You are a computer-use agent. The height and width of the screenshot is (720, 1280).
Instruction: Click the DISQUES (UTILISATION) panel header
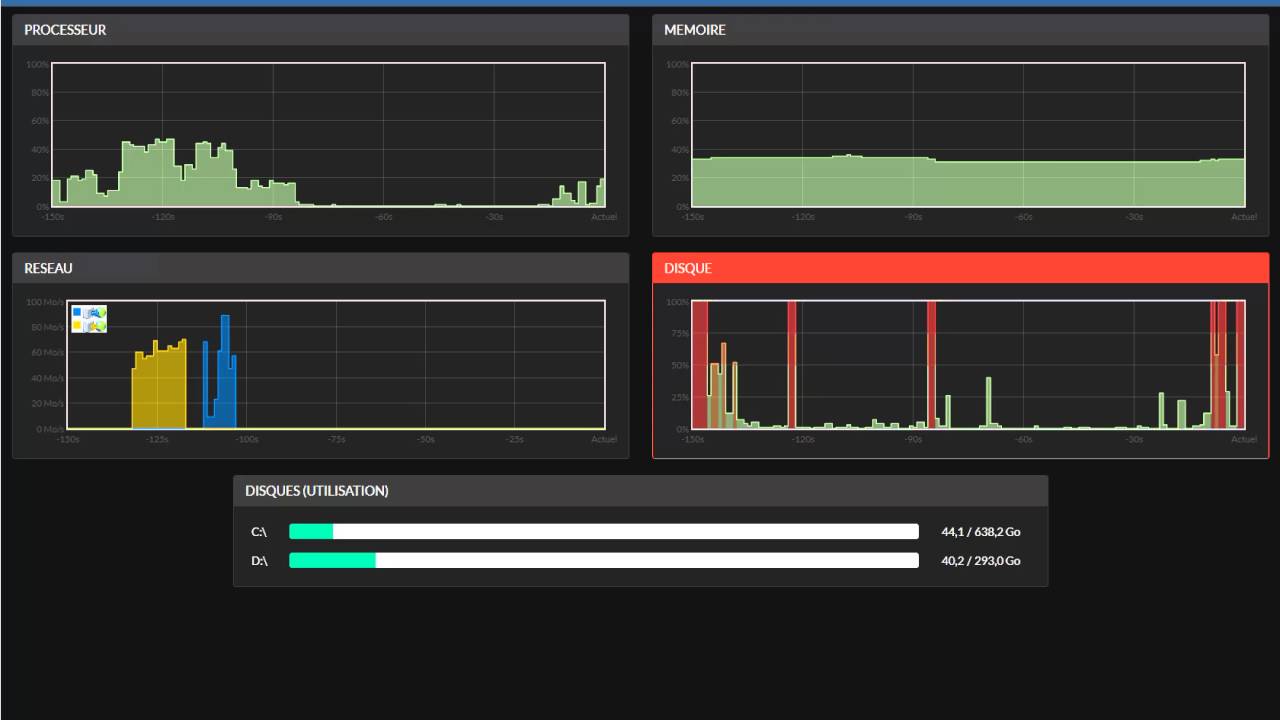pyautogui.click(x=640, y=491)
